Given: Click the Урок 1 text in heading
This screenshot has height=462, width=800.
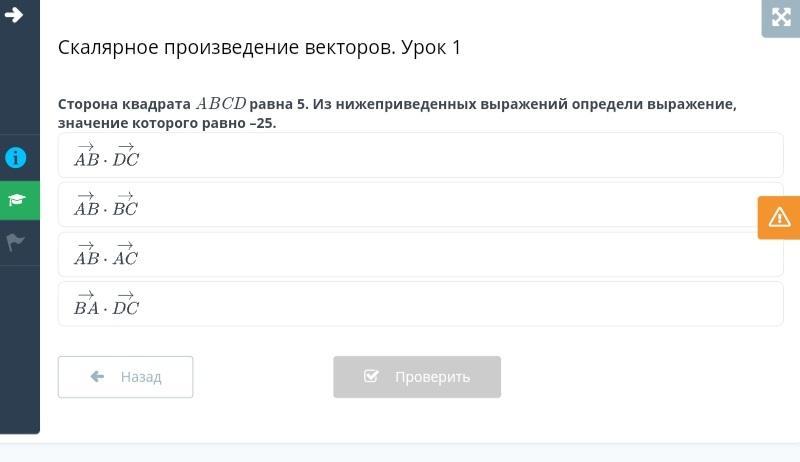Looking at the screenshot, I should 431,48.
